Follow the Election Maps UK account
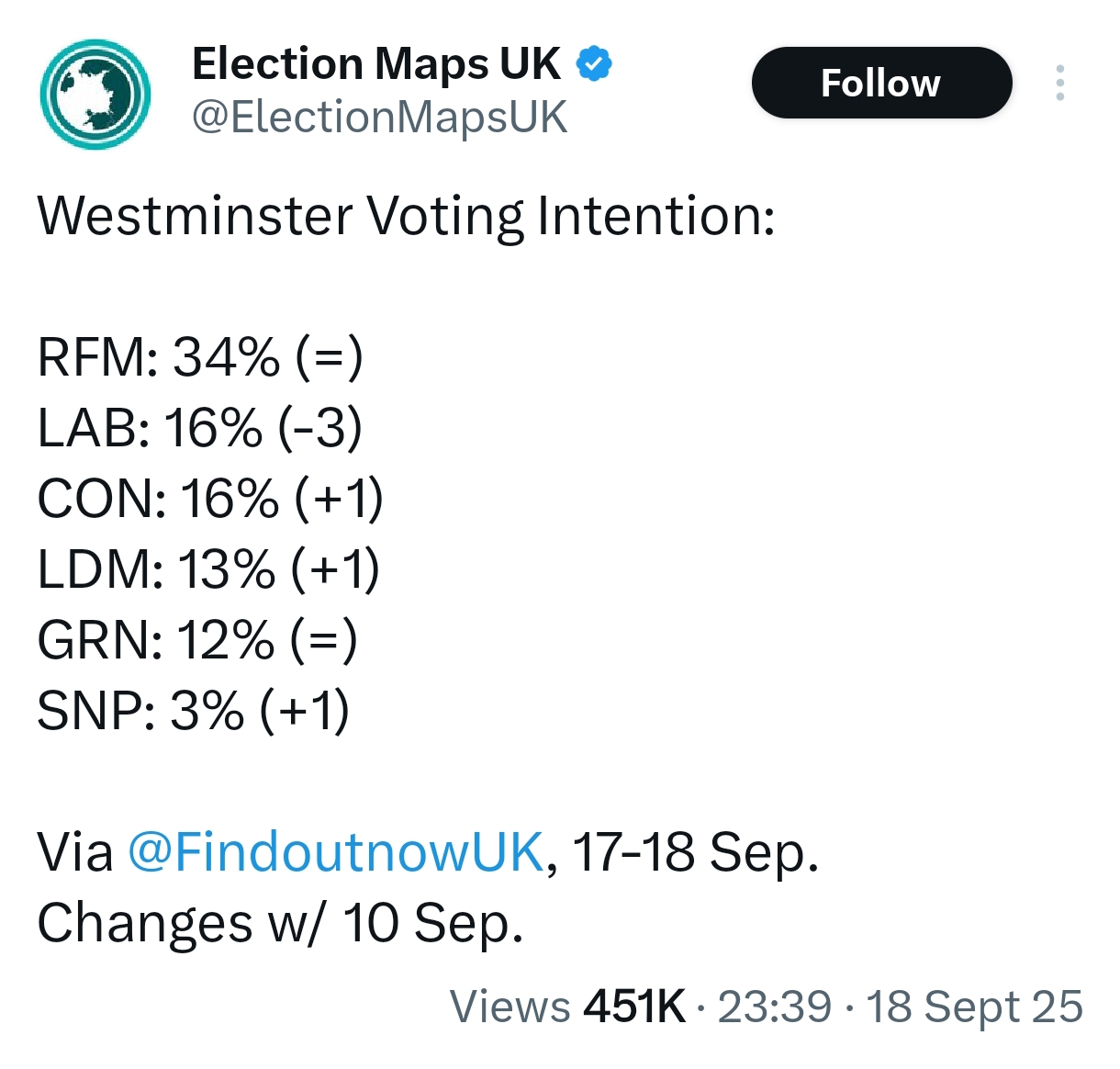Viewport: 1120px width, 1069px height. point(881,83)
